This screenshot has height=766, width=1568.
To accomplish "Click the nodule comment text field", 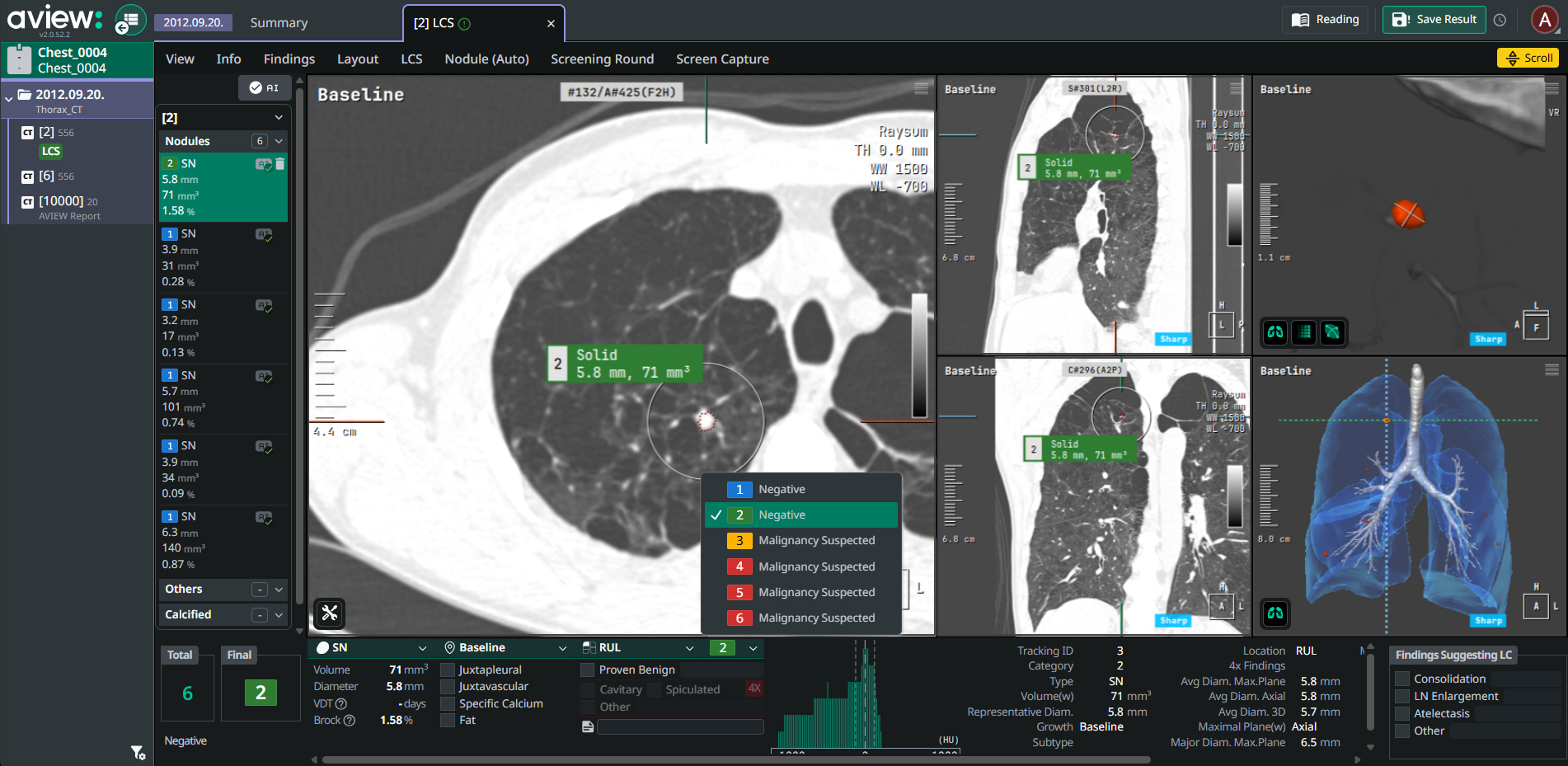I will tap(679, 726).
